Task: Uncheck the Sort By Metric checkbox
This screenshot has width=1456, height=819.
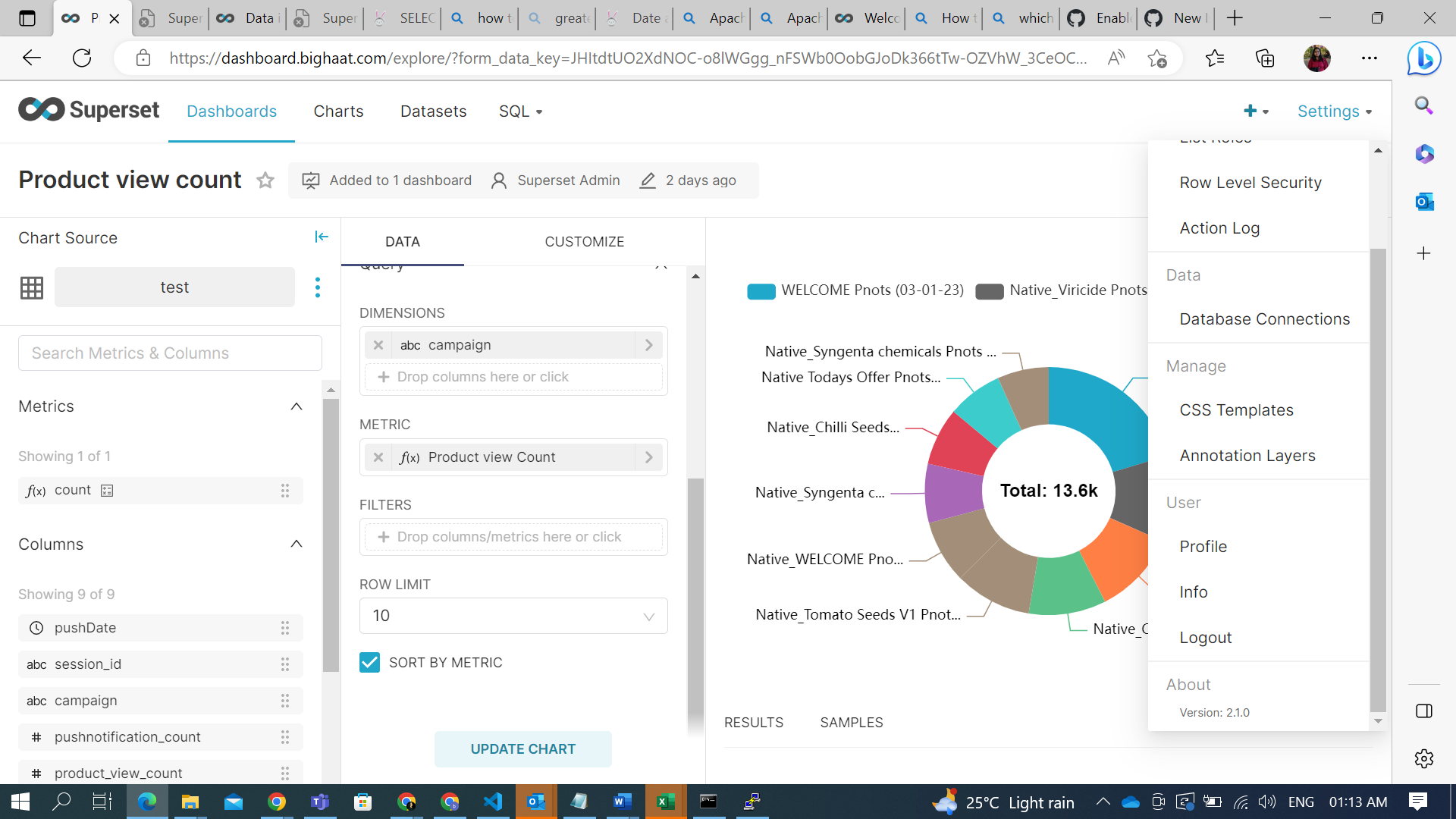Action: 369,663
